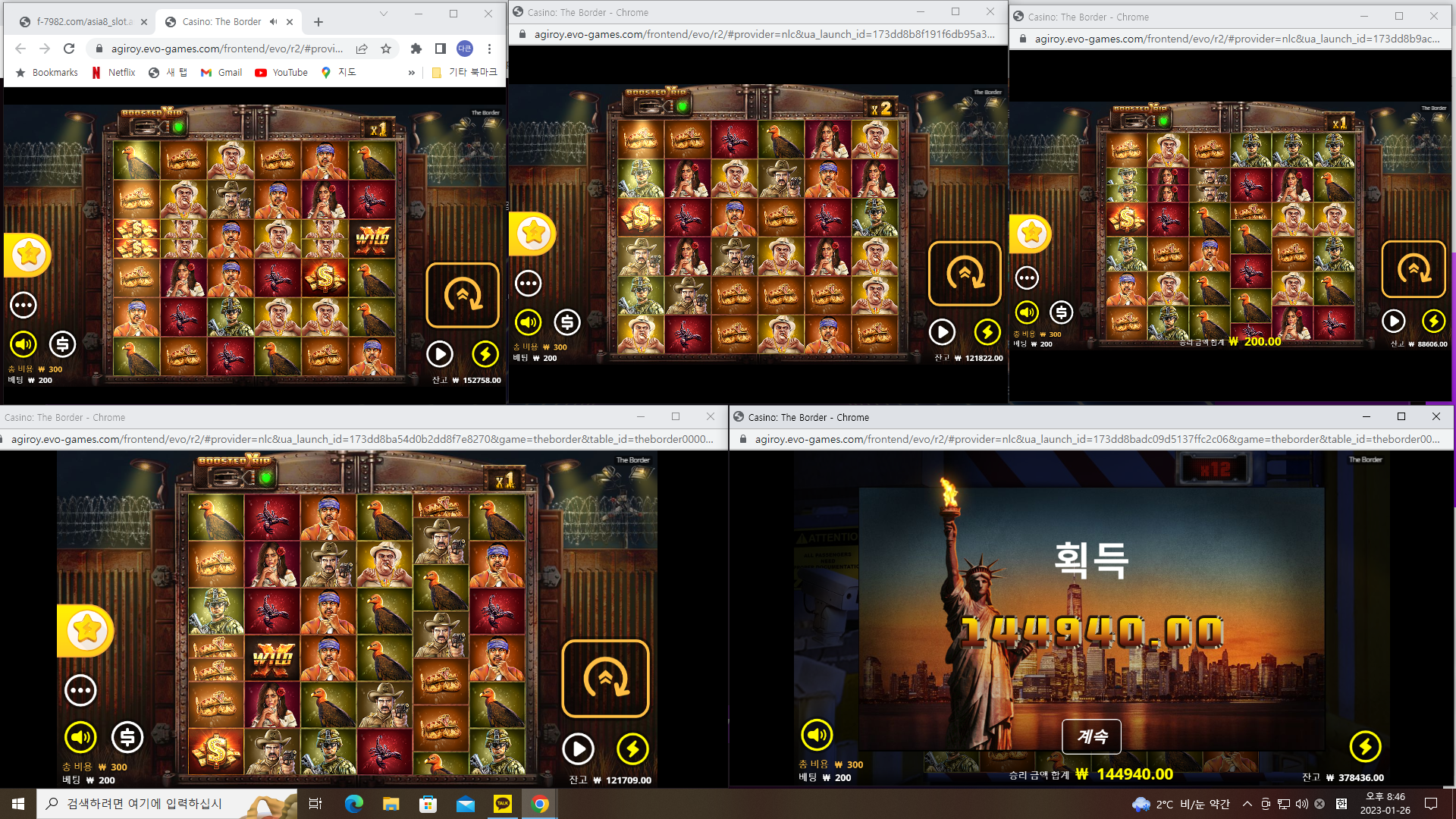Open File Explorer from the taskbar

click(x=391, y=804)
